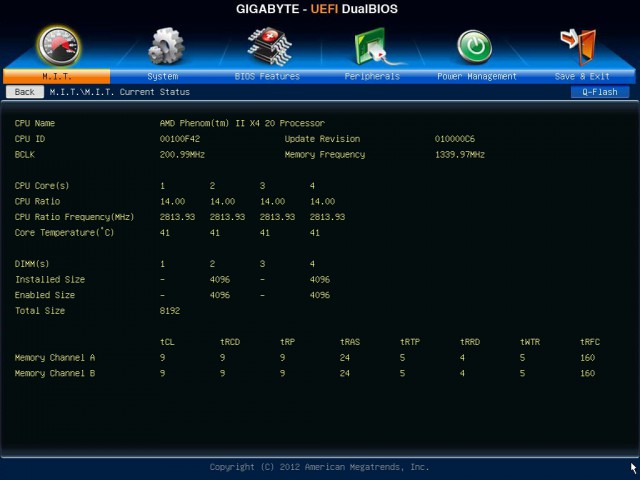Select the Peripherals tab label

[372, 76]
